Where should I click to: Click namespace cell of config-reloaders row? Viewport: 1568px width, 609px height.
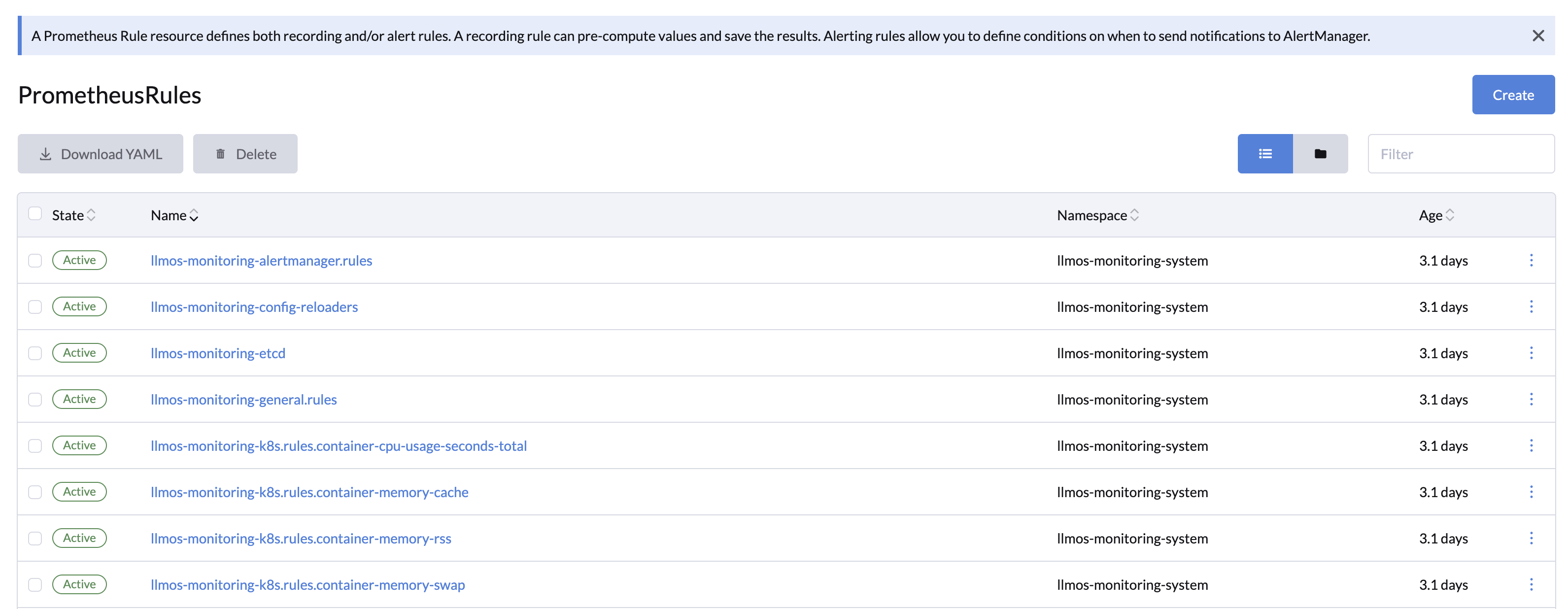(x=1132, y=306)
